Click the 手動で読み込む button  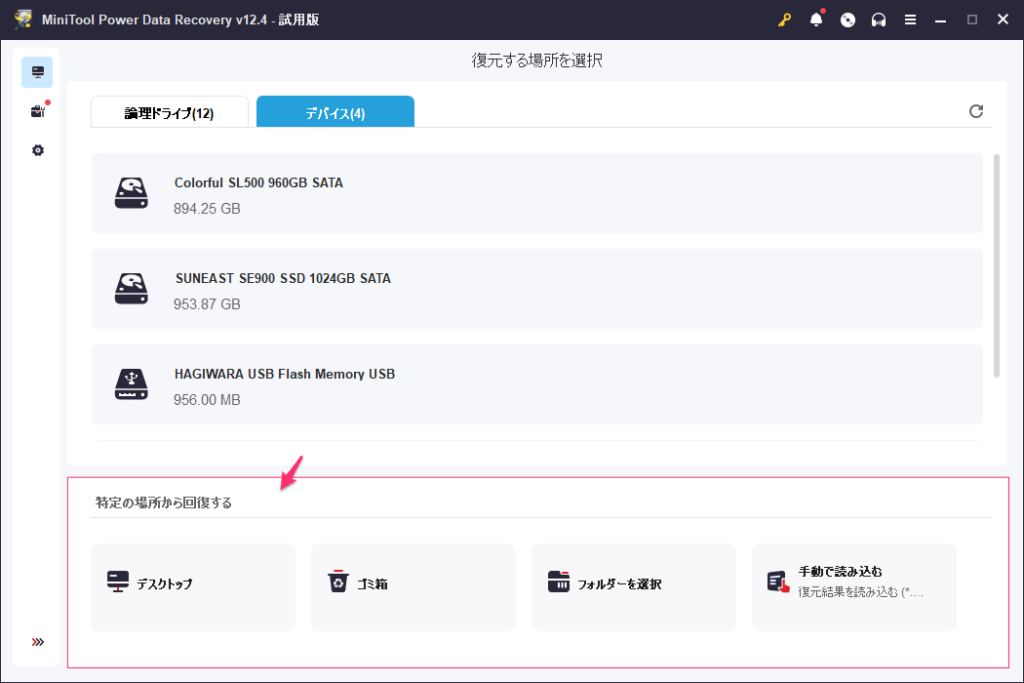853,587
